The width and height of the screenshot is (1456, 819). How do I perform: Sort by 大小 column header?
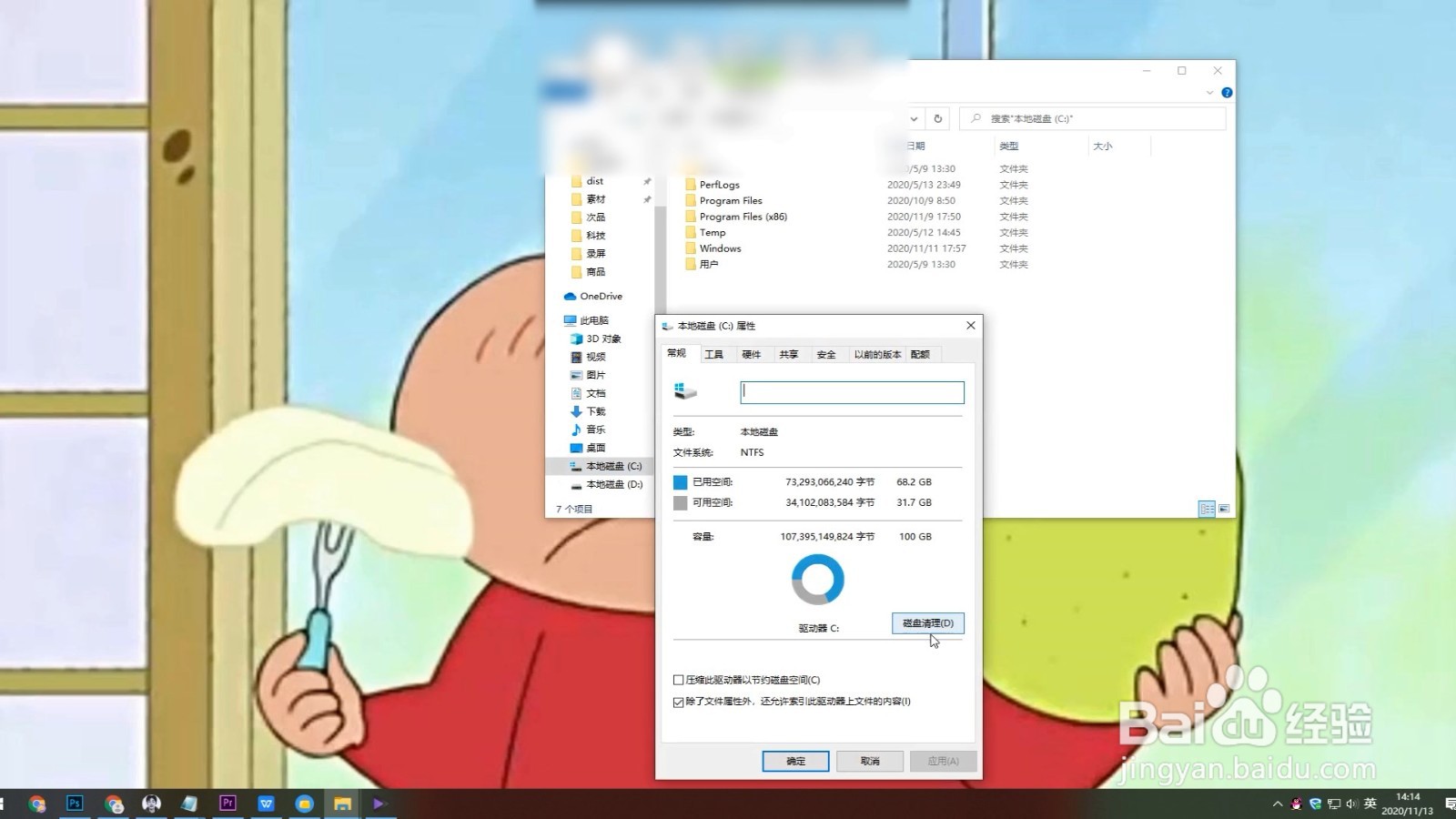[1102, 146]
